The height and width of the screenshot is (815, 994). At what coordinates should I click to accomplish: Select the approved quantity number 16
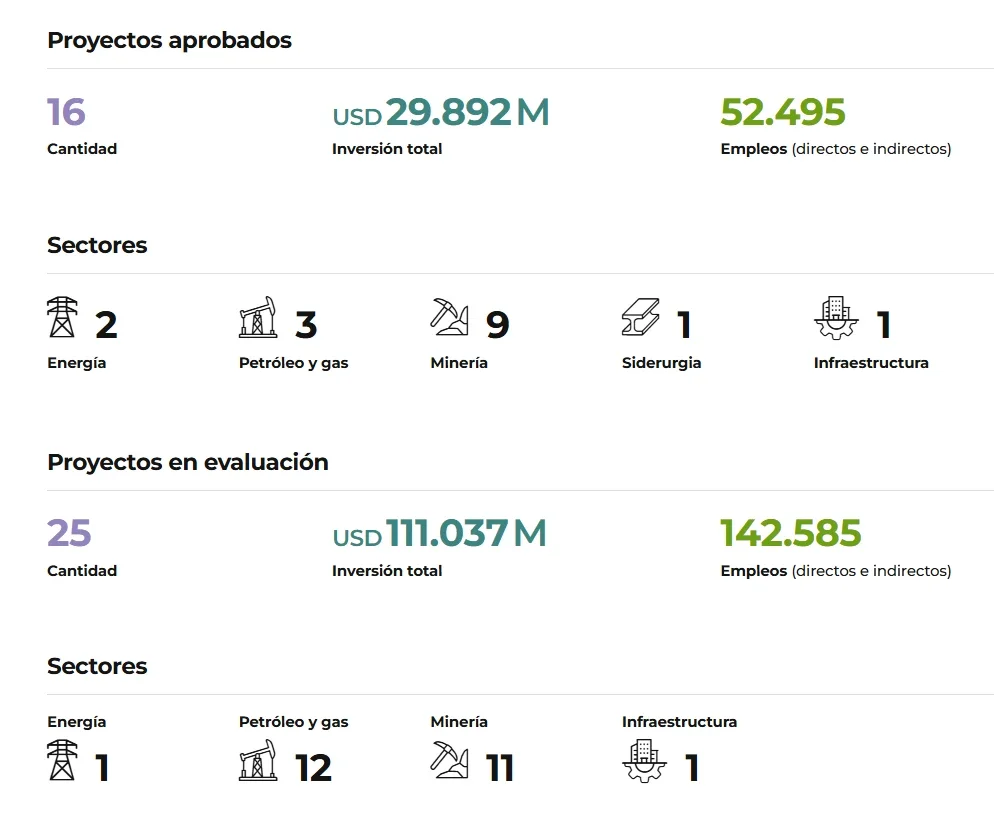tap(66, 112)
